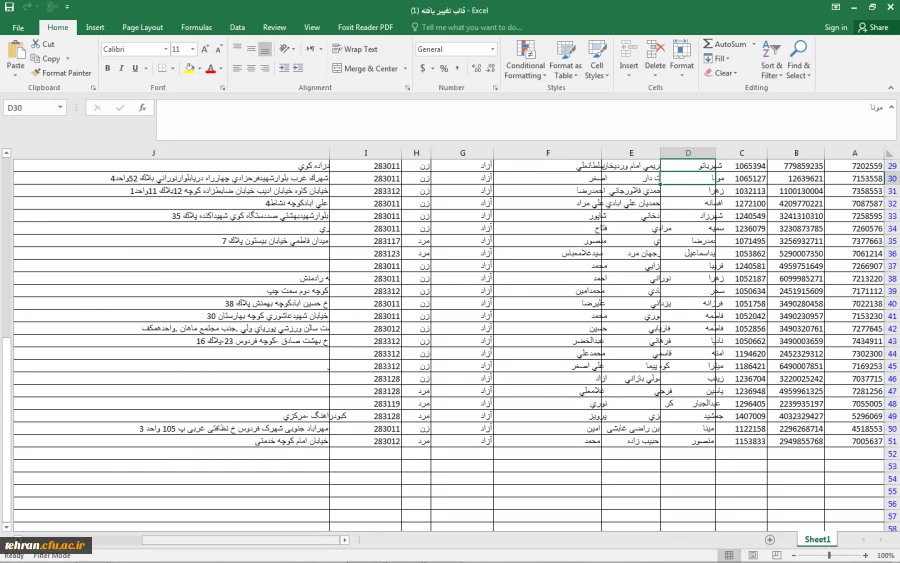The width and height of the screenshot is (900, 563).
Task: Click the Save icon in title bar
Action: [9, 7]
